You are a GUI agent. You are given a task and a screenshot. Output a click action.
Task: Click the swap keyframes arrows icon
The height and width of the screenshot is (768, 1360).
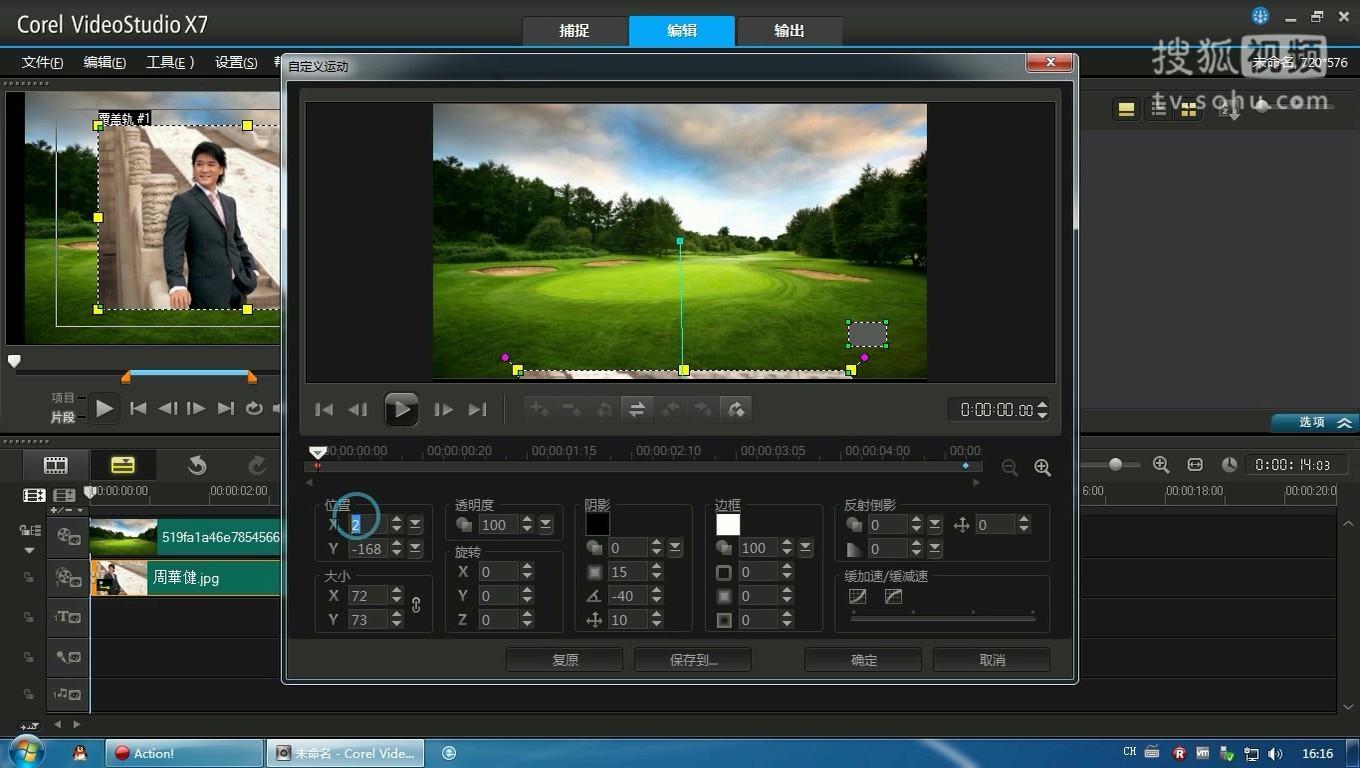coord(637,409)
